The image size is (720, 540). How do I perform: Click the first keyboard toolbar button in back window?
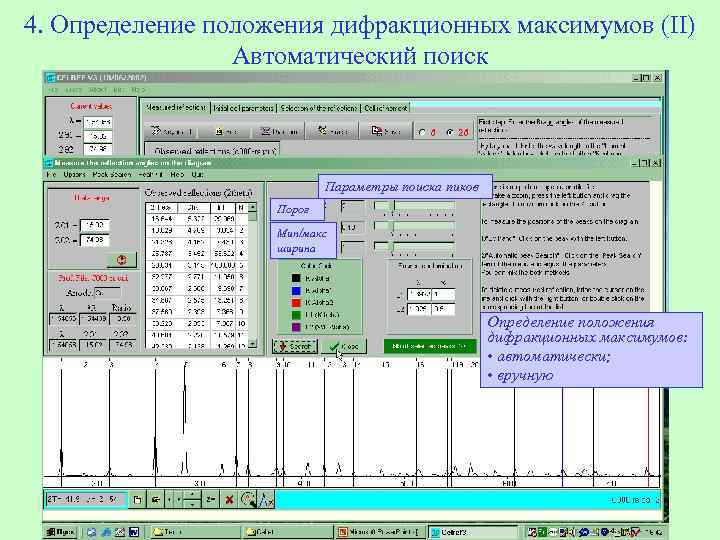tap(171, 131)
